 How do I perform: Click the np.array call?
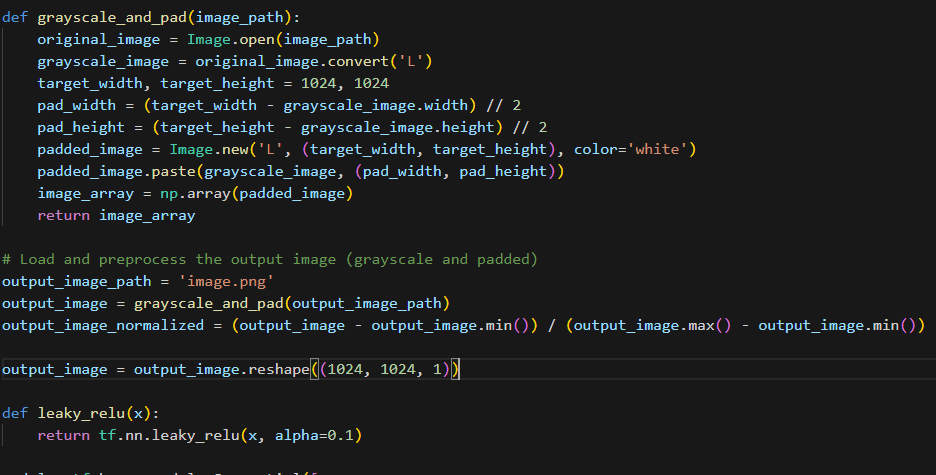[196, 193]
